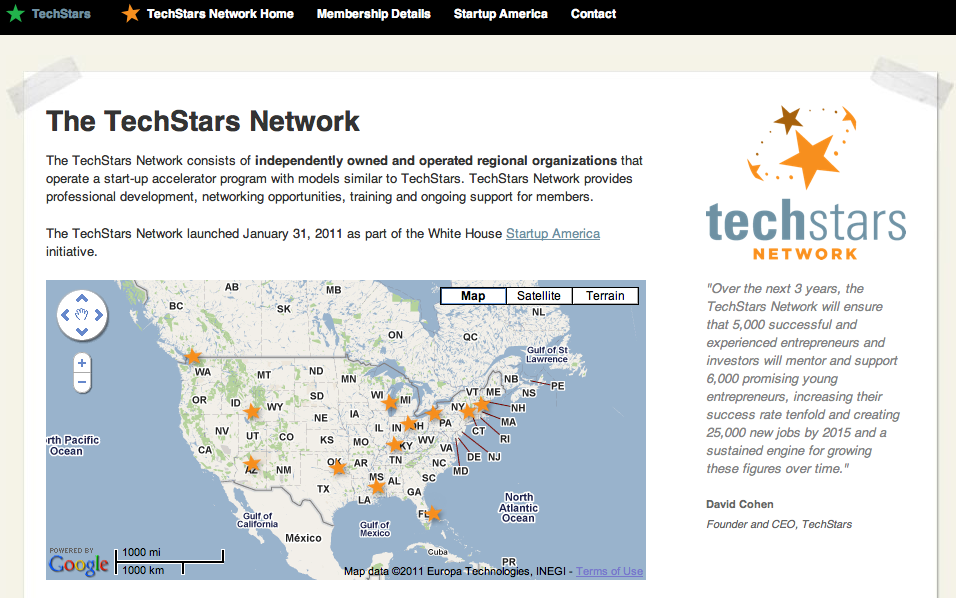The width and height of the screenshot is (956, 598).
Task: Select the star marker below the MS label
Action: click(377, 486)
